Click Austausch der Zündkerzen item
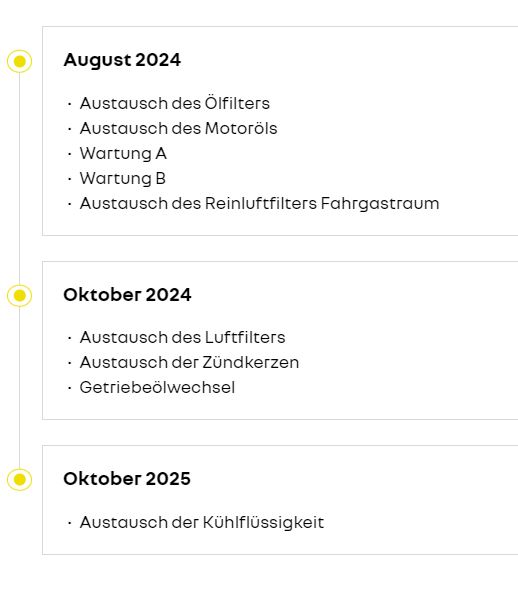The height and width of the screenshot is (615, 518). click(189, 362)
